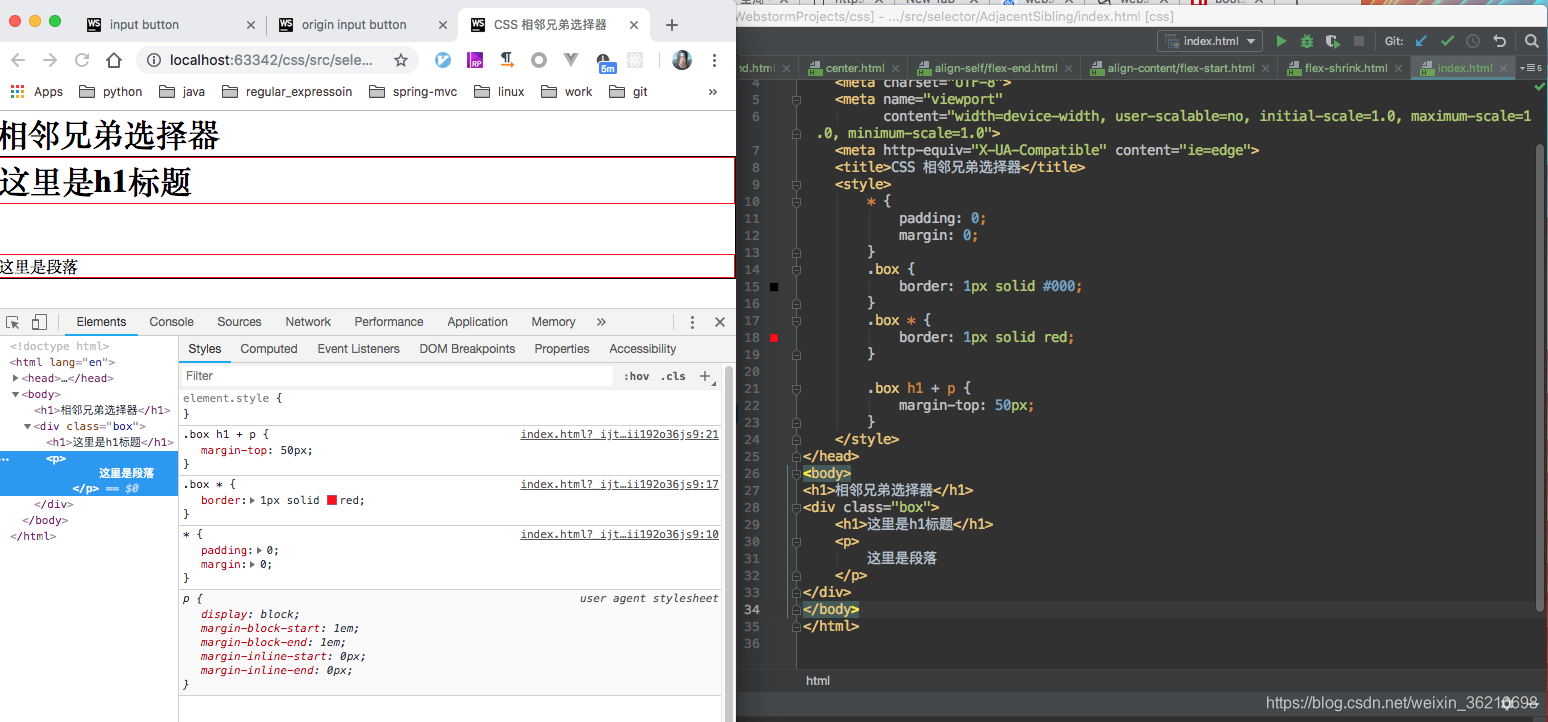Image resolution: width=1548 pixels, height=722 pixels.
Task: Open the Event Listeners tab
Action: 358,349
